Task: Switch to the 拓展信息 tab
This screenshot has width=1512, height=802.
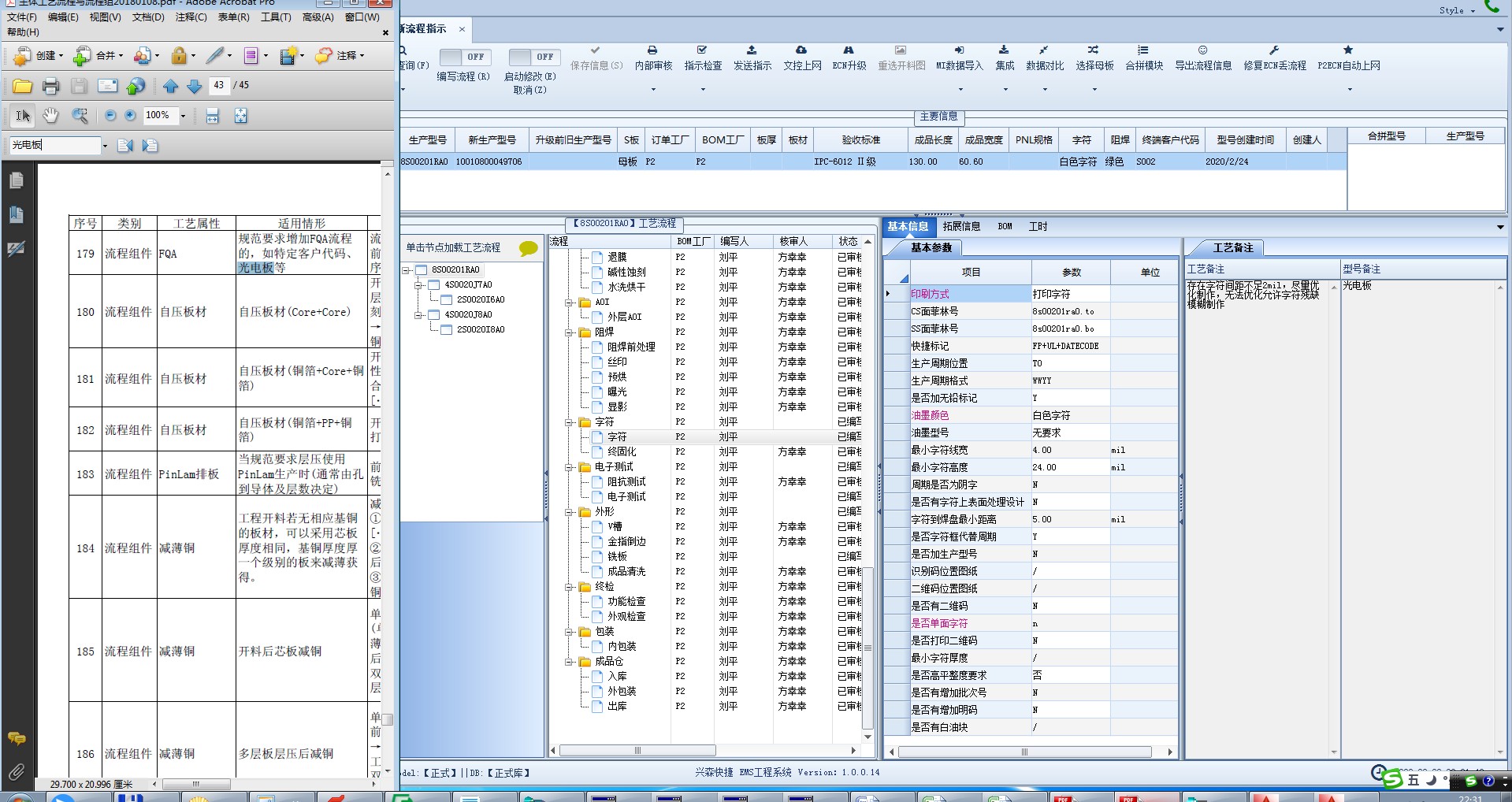Action: point(961,227)
